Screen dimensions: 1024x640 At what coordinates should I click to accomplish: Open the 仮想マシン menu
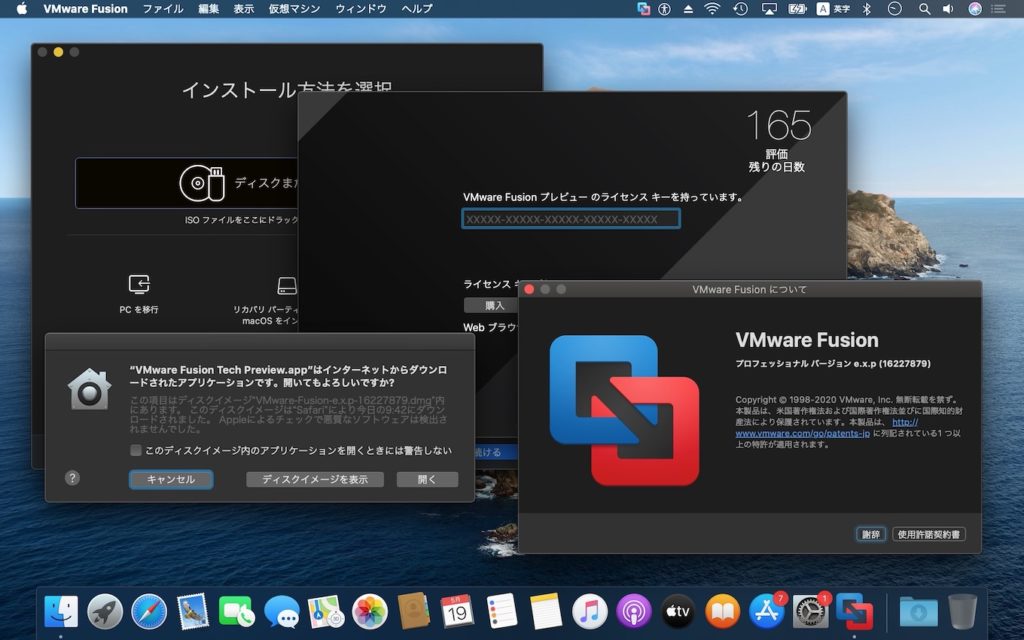295,9
